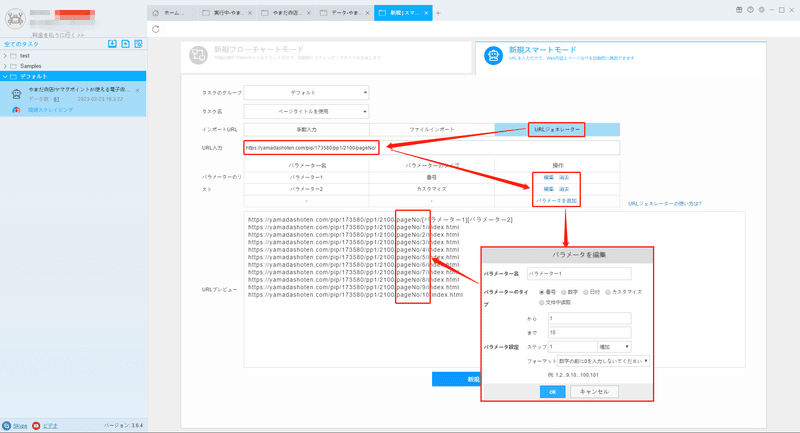Switch to the 実行中 tab
This screenshot has height=433, width=800.
pyautogui.click(x=225, y=13)
